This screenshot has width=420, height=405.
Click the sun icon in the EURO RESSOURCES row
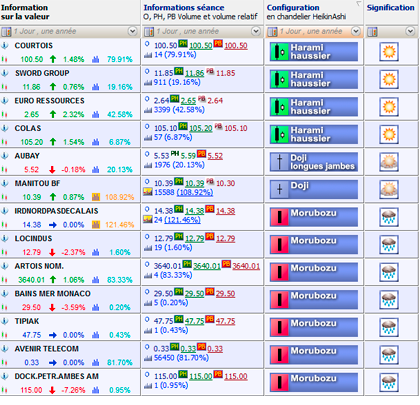[389, 107]
